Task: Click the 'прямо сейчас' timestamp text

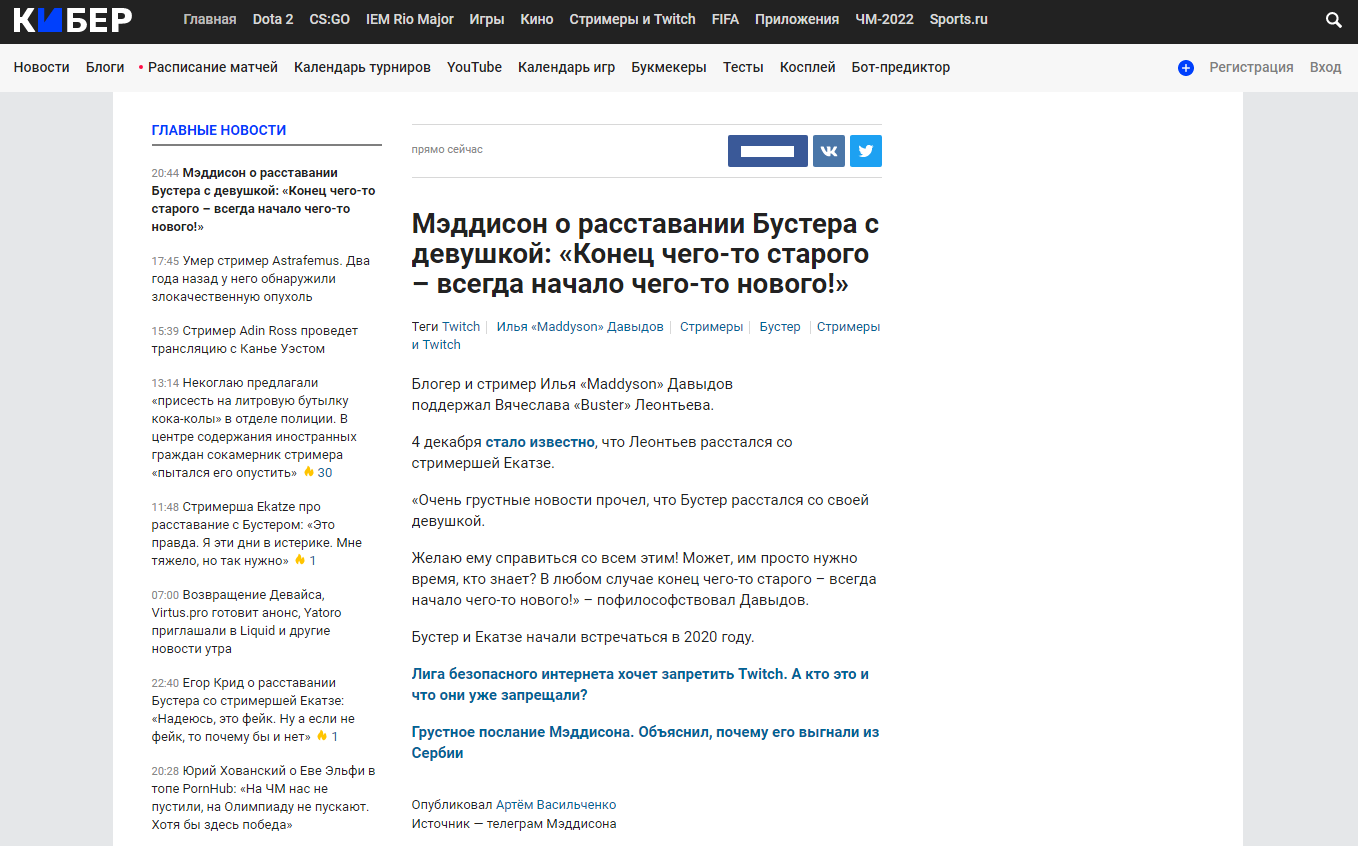Action: tap(447, 150)
